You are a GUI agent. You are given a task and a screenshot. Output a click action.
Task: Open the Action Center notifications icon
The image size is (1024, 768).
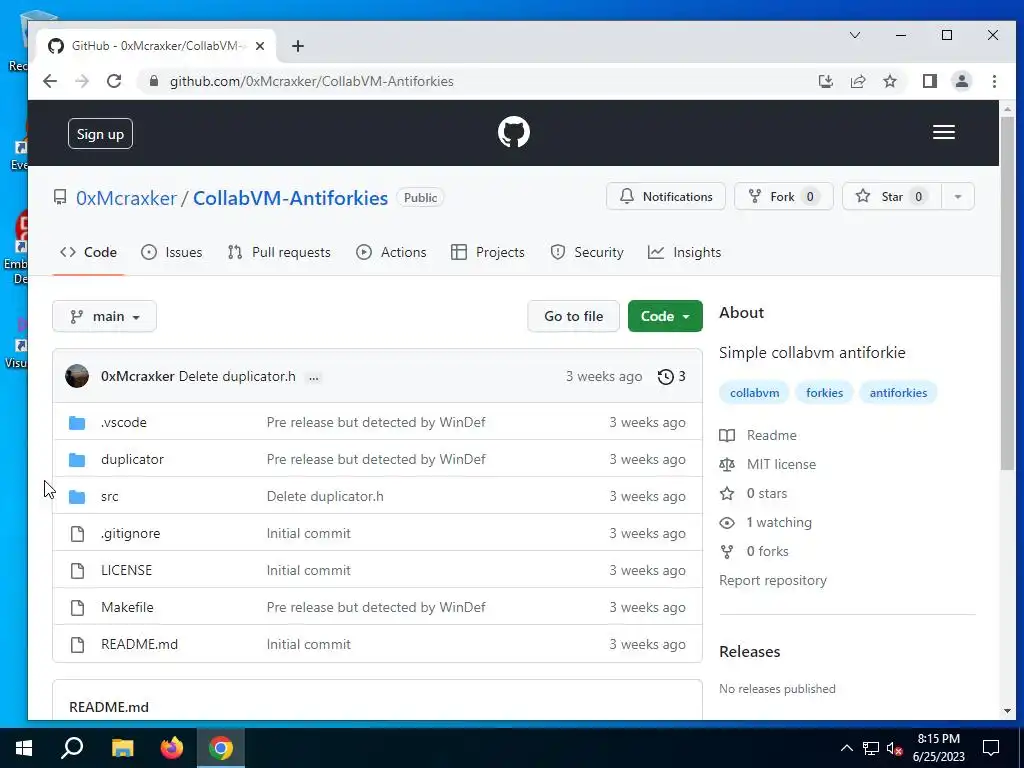click(x=991, y=748)
